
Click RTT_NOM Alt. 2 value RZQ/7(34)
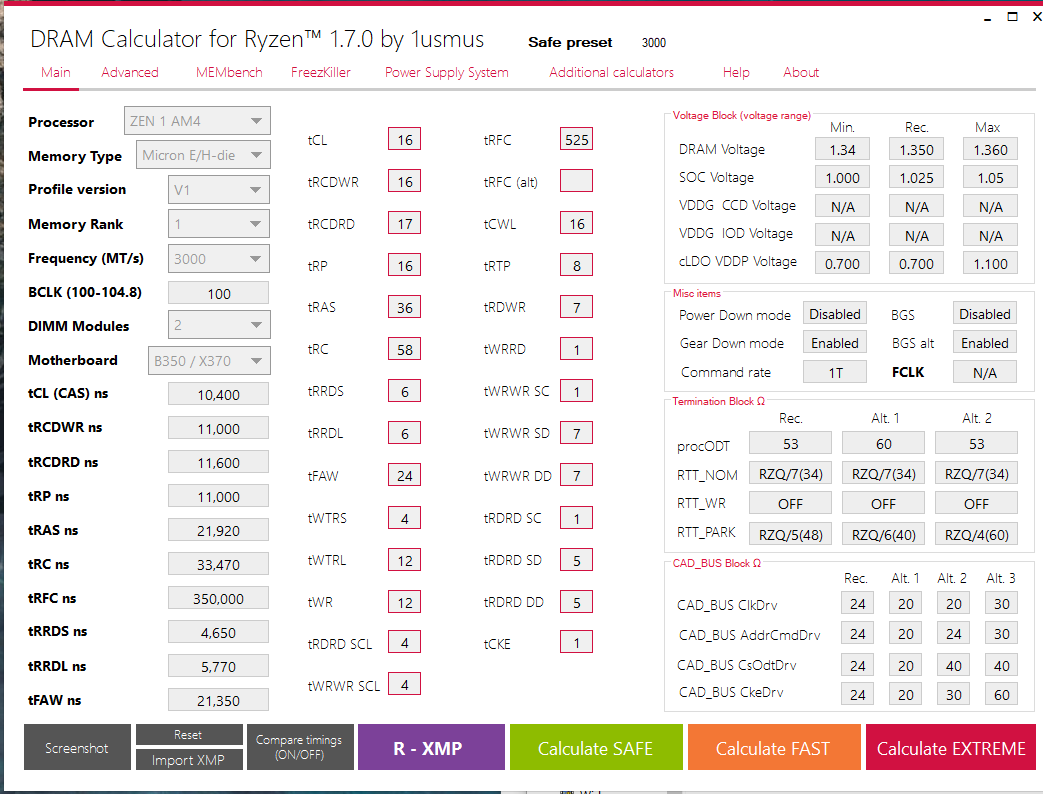976,473
